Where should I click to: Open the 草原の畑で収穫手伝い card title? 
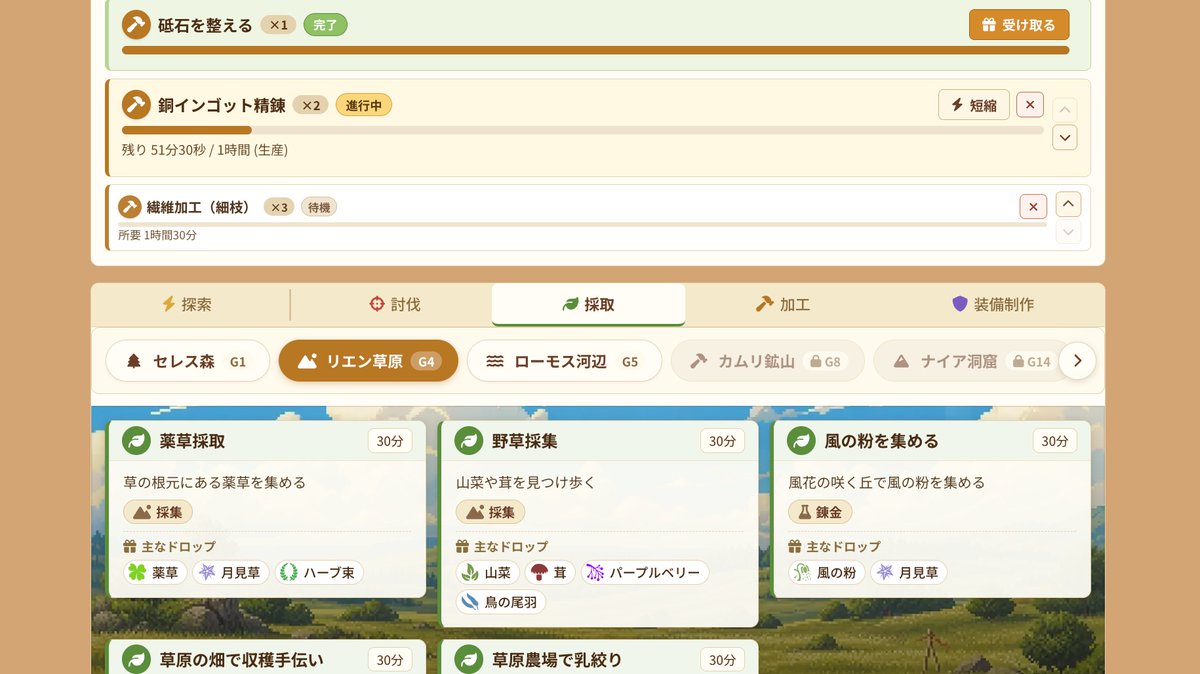[x=242, y=660]
